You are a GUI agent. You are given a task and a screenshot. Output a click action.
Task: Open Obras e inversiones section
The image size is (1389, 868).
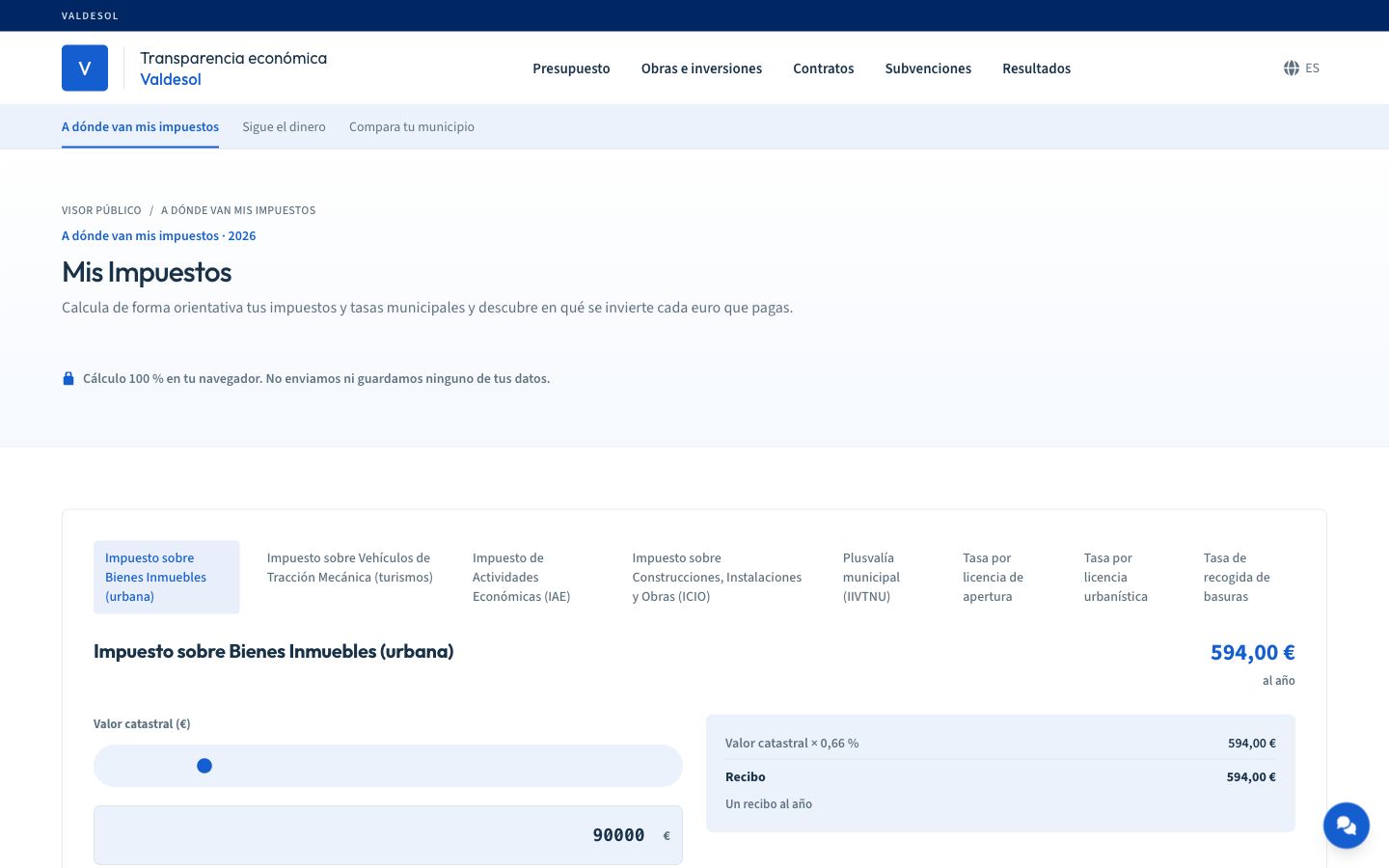[x=701, y=68]
